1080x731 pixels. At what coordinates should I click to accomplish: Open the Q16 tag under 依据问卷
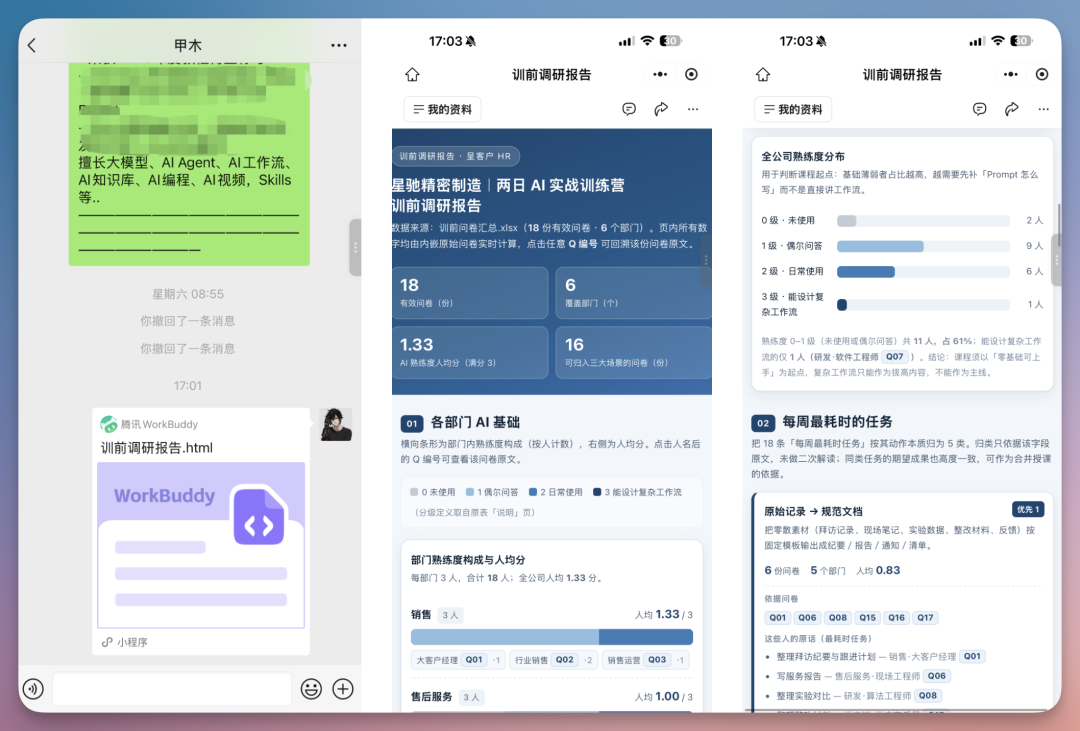[897, 618]
